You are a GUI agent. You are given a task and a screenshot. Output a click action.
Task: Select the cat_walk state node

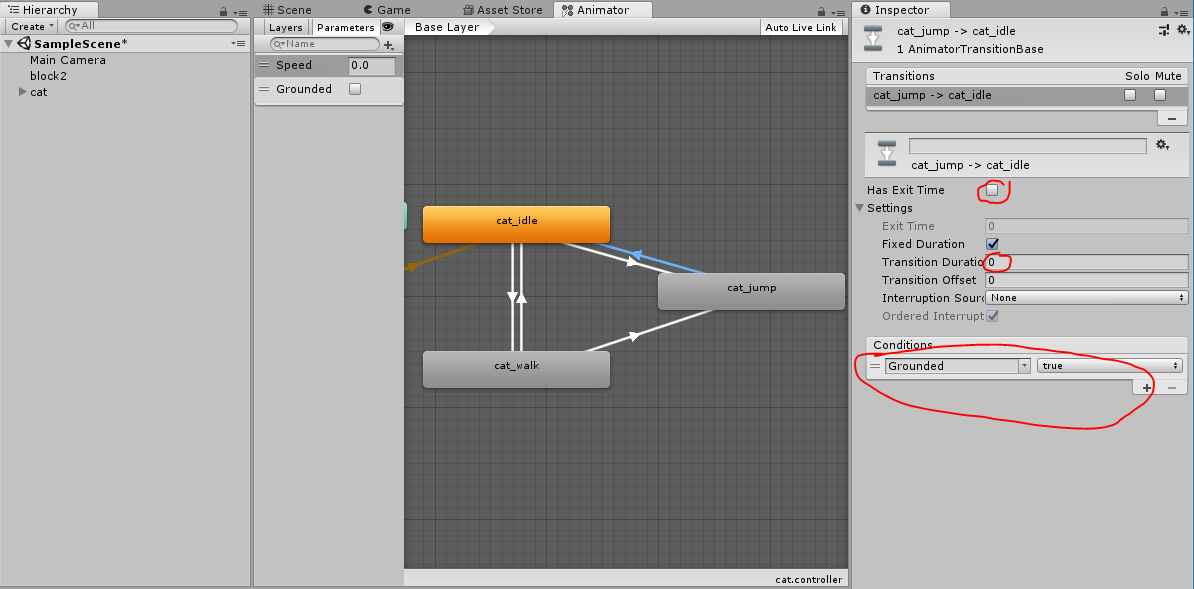516,370
